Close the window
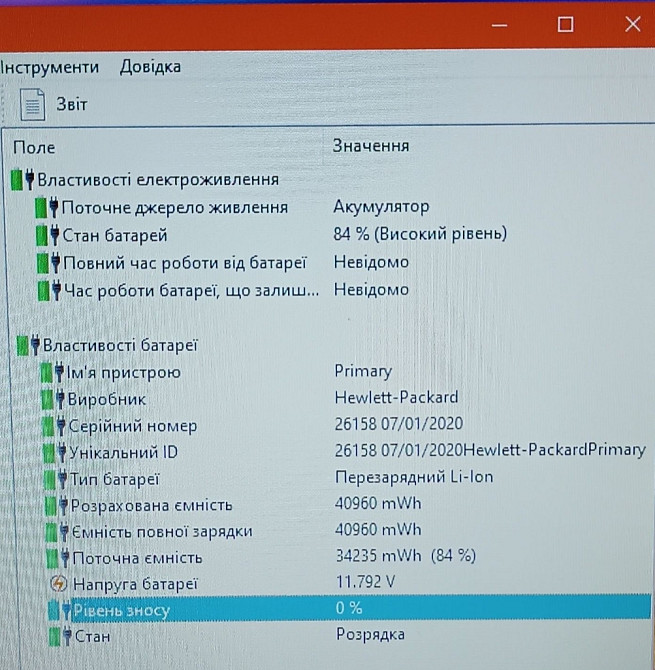Viewport: 655px width, 670px height. tap(633, 24)
